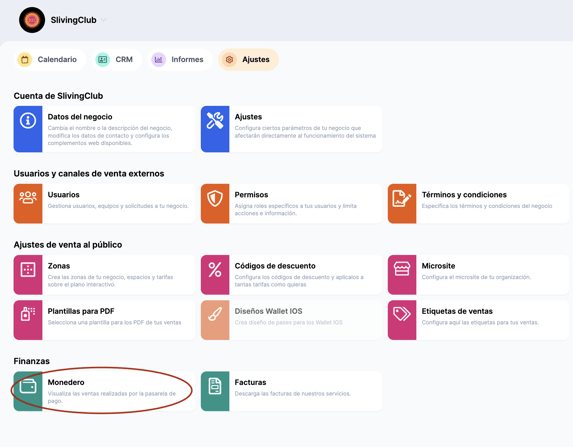Open the Zonas grid icon
The height and width of the screenshot is (447, 573).
(x=28, y=270)
